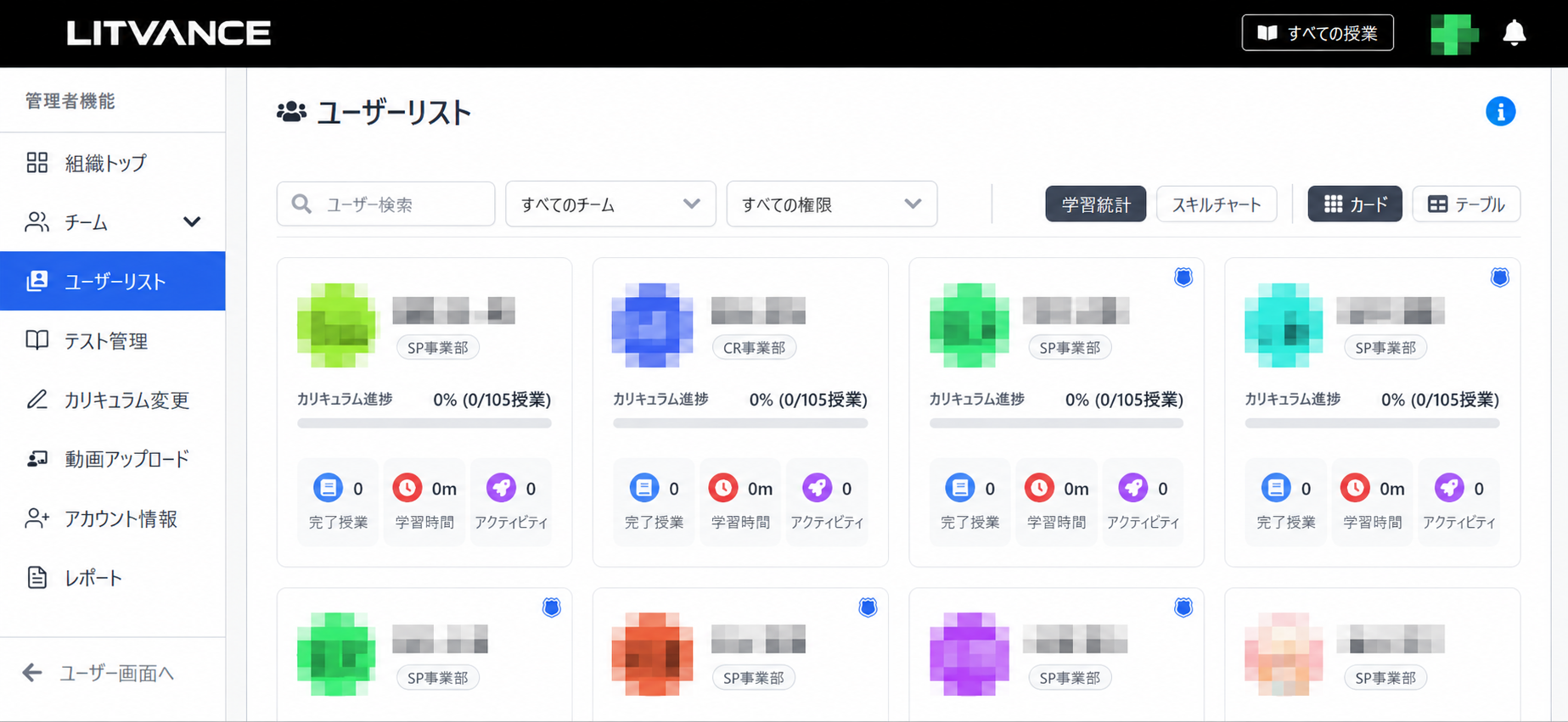Viewport: 1568px width, 722px height.
Task: Click the progress bar on first card
Action: coord(424,423)
